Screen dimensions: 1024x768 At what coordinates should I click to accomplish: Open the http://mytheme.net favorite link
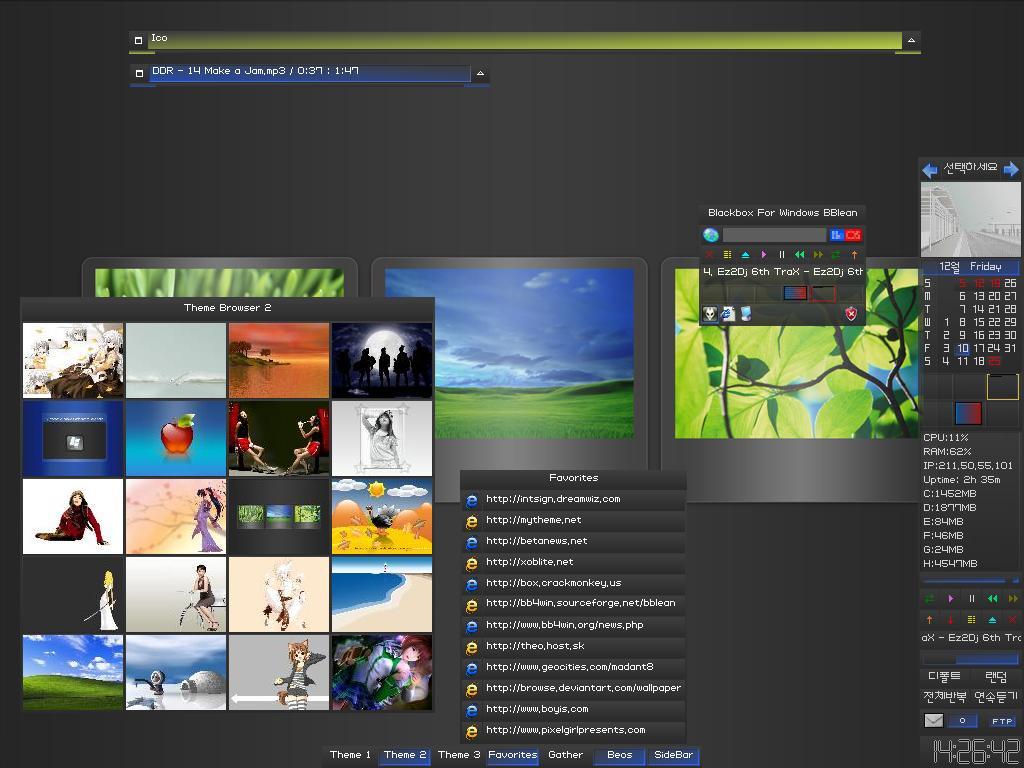(x=533, y=520)
